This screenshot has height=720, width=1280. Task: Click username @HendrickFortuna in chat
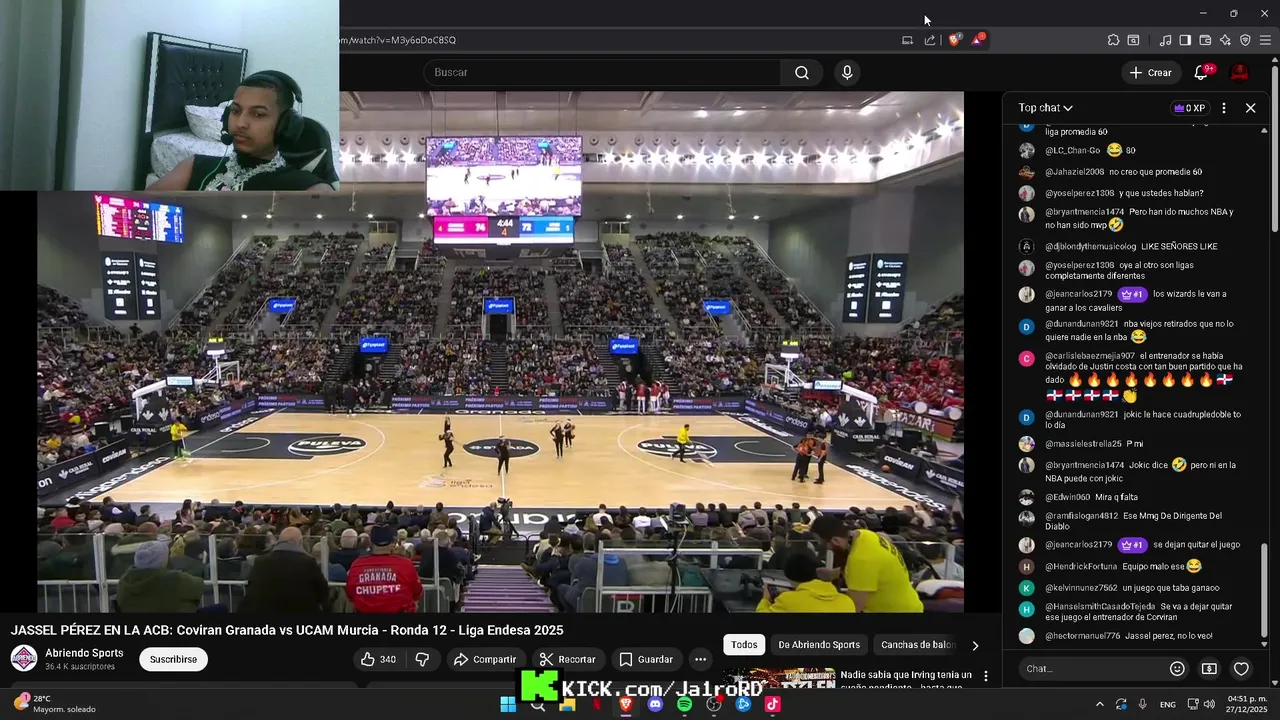[x=1081, y=566]
